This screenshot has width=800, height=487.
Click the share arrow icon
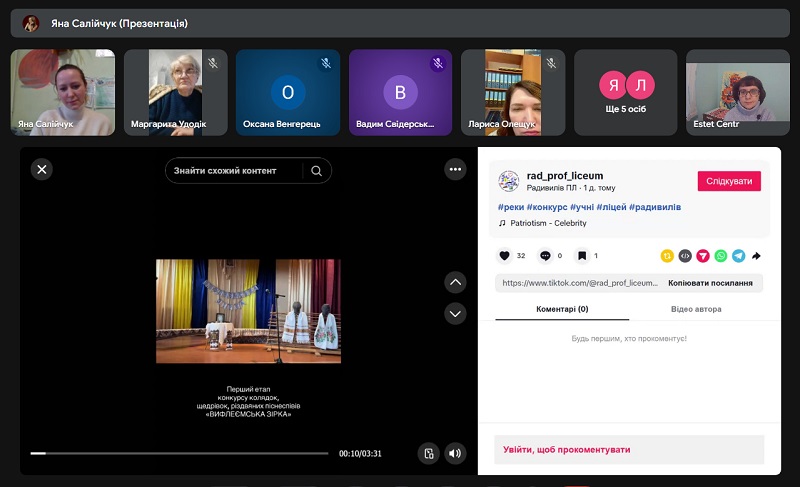pyautogui.click(x=757, y=256)
